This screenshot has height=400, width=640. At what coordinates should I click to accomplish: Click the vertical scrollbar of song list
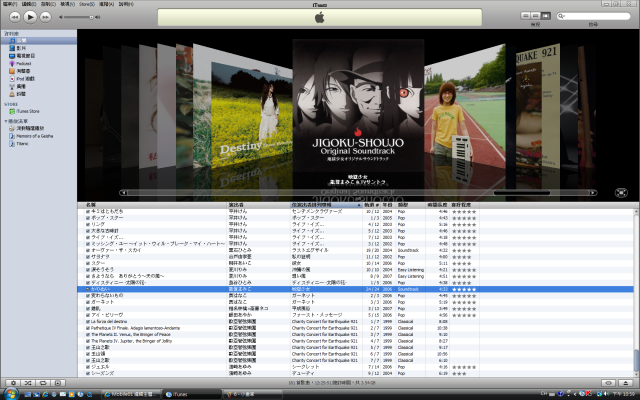click(x=636, y=360)
